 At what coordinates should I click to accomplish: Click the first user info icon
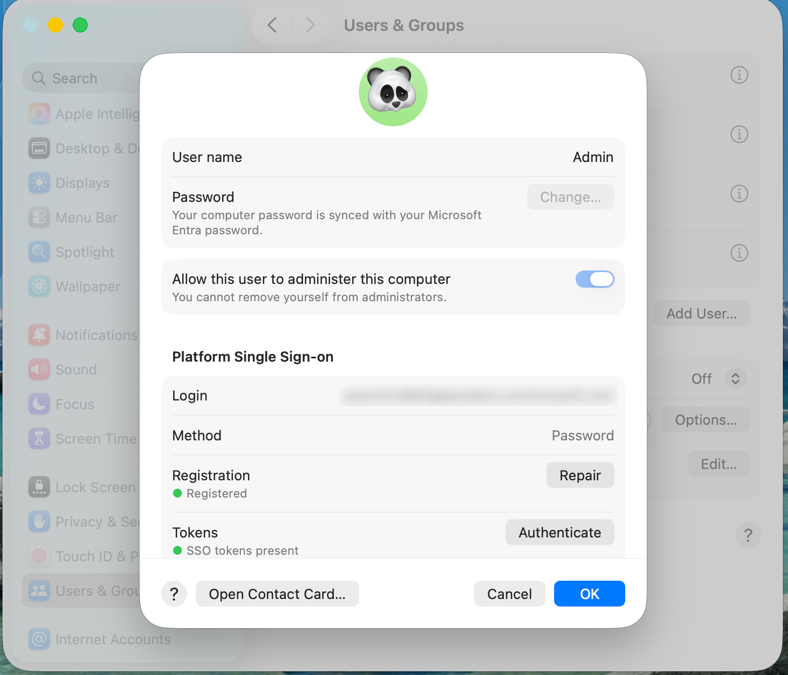[x=739, y=75]
